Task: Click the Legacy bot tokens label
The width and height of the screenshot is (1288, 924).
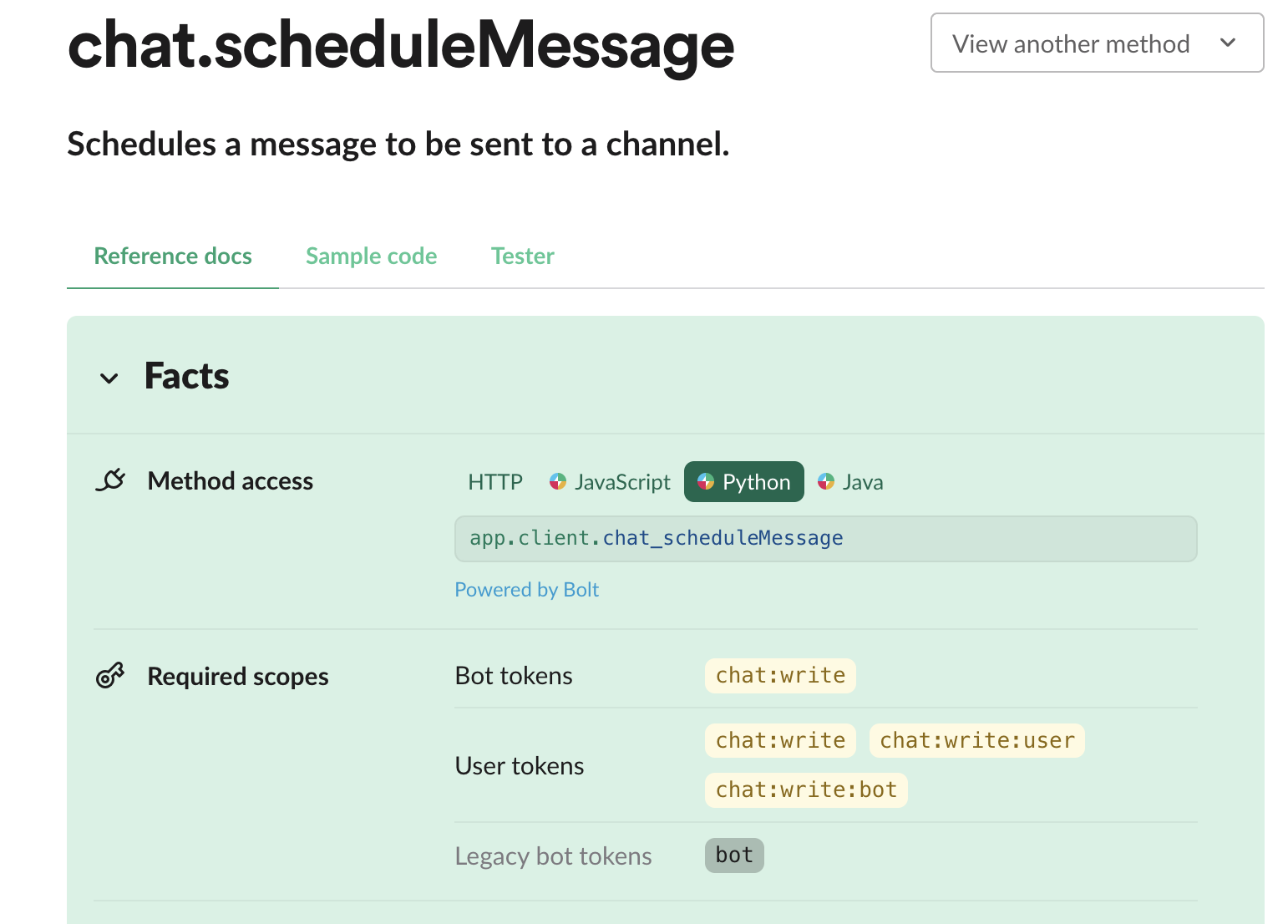Action: 553,856
